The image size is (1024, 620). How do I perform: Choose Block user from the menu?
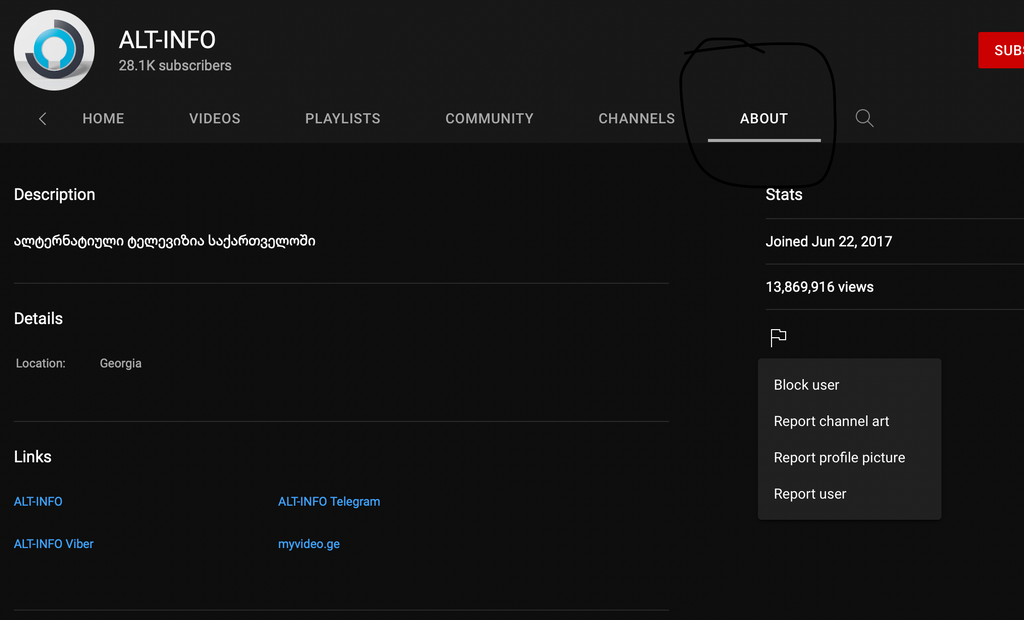[x=807, y=385]
